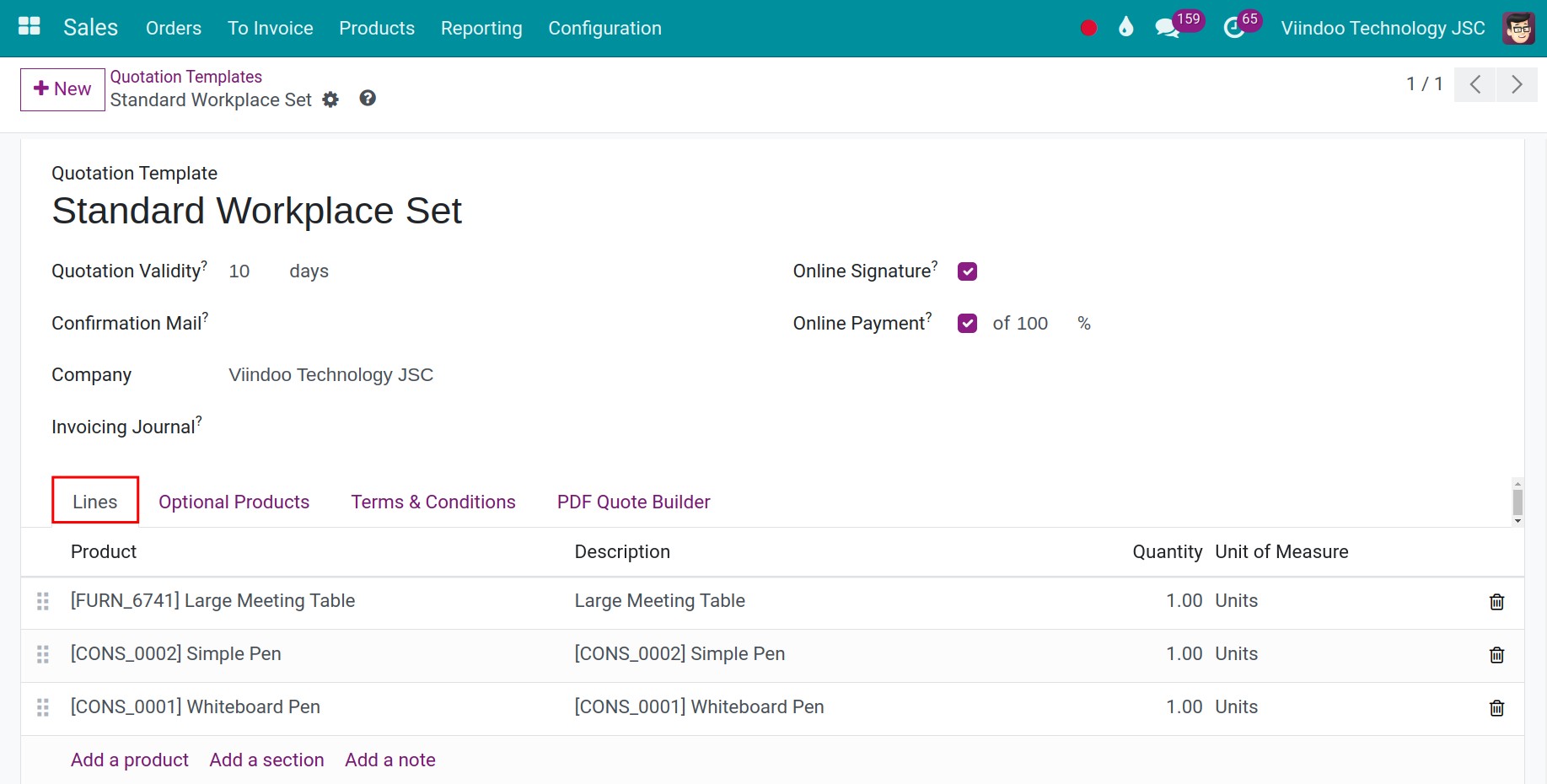Viewport: 1547px width, 784px height.
Task: Open user avatar menu
Action: (1518, 28)
